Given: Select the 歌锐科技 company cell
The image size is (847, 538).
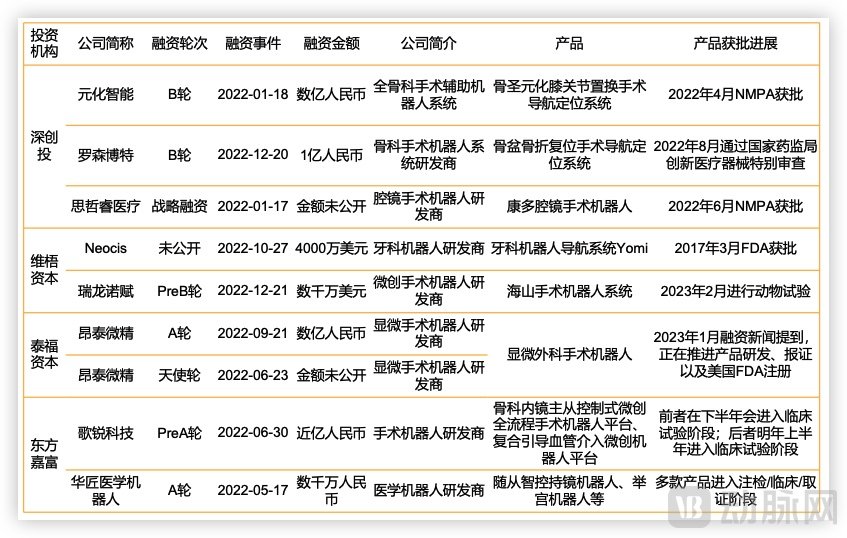Looking at the screenshot, I should click(106, 433).
